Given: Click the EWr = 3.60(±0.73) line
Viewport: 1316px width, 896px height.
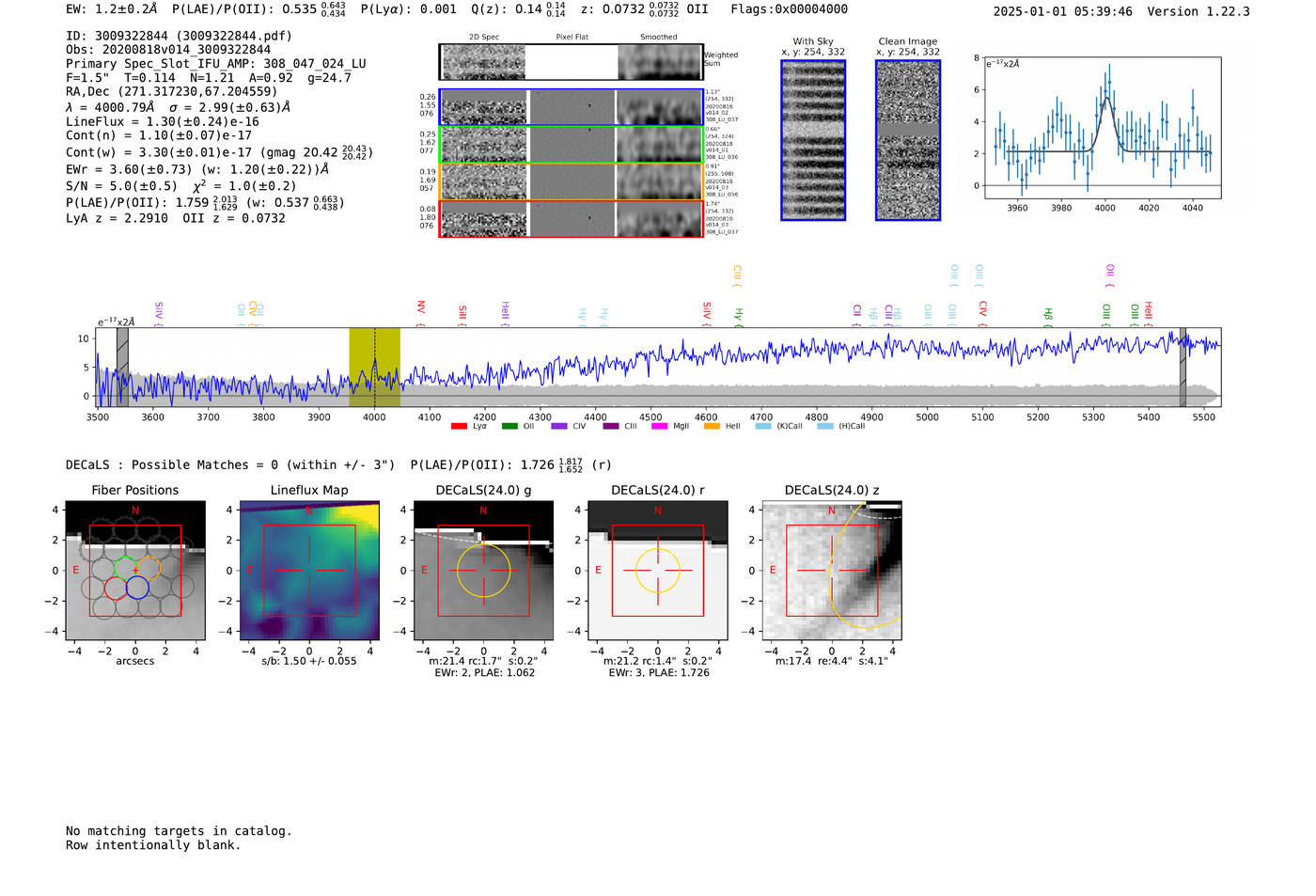Looking at the screenshot, I should pos(197,169).
